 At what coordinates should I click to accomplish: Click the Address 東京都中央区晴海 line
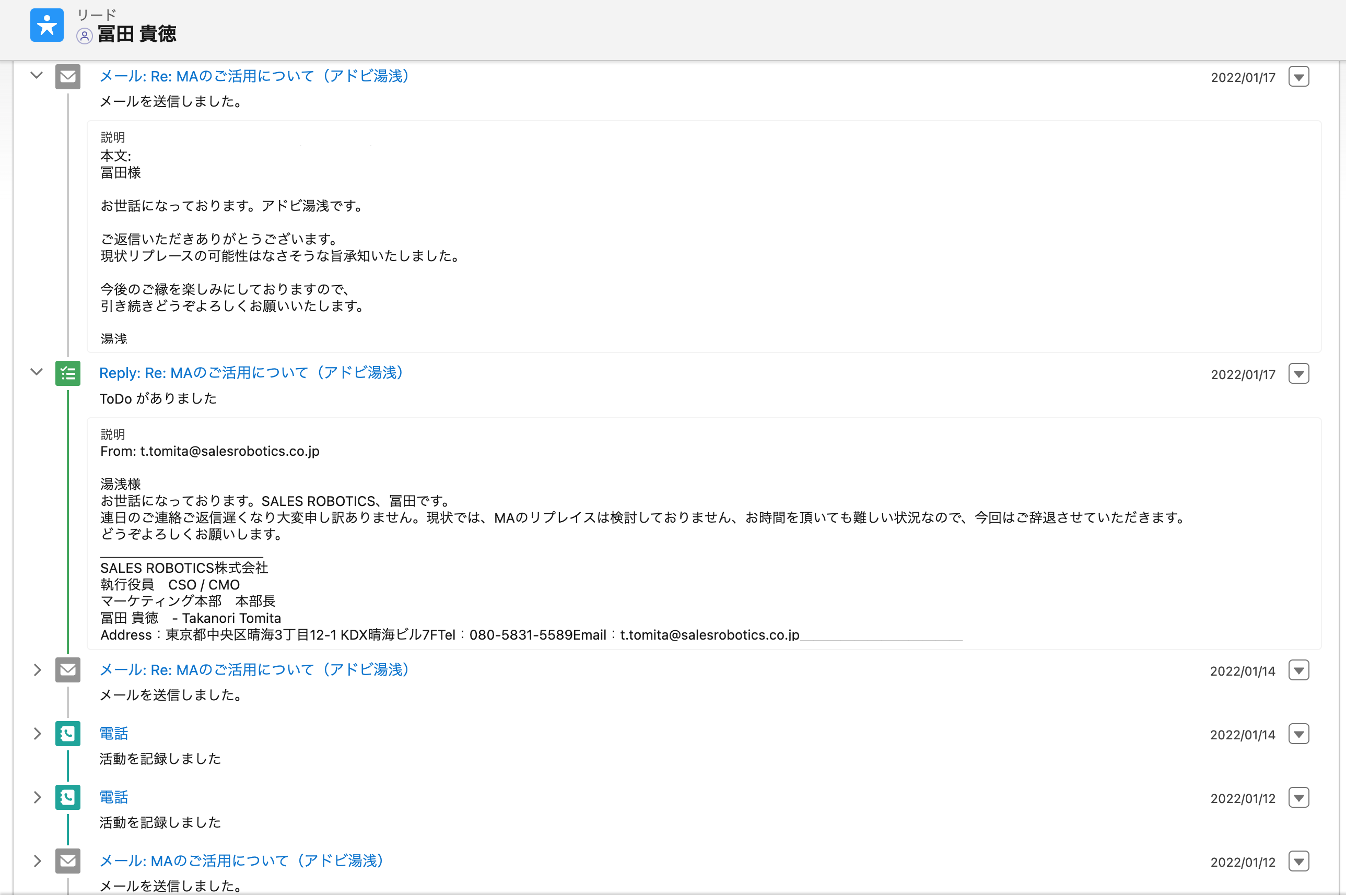pyautogui.click(x=450, y=635)
